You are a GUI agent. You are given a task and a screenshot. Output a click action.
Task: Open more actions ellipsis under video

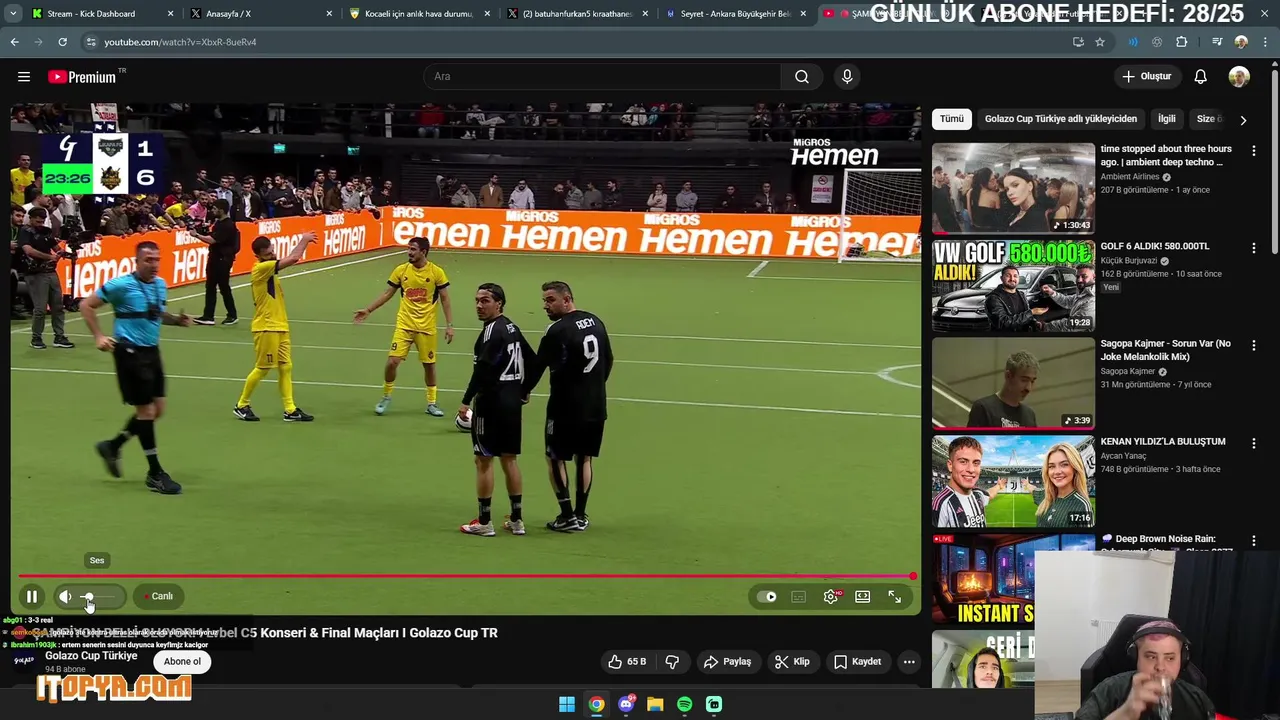click(909, 662)
